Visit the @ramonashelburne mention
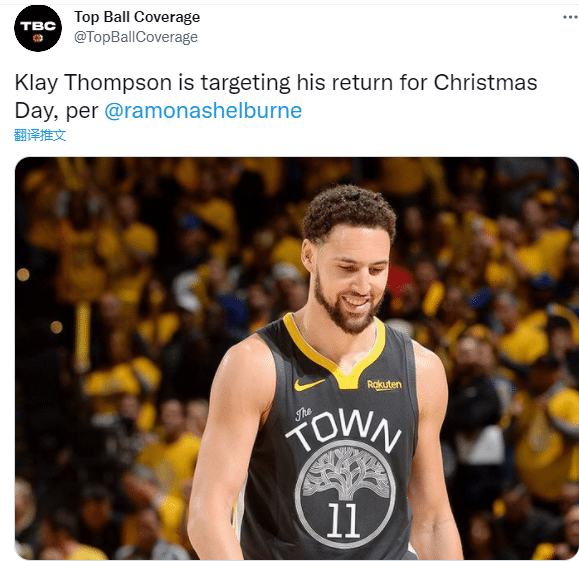The image size is (579, 561). pos(203,110)
